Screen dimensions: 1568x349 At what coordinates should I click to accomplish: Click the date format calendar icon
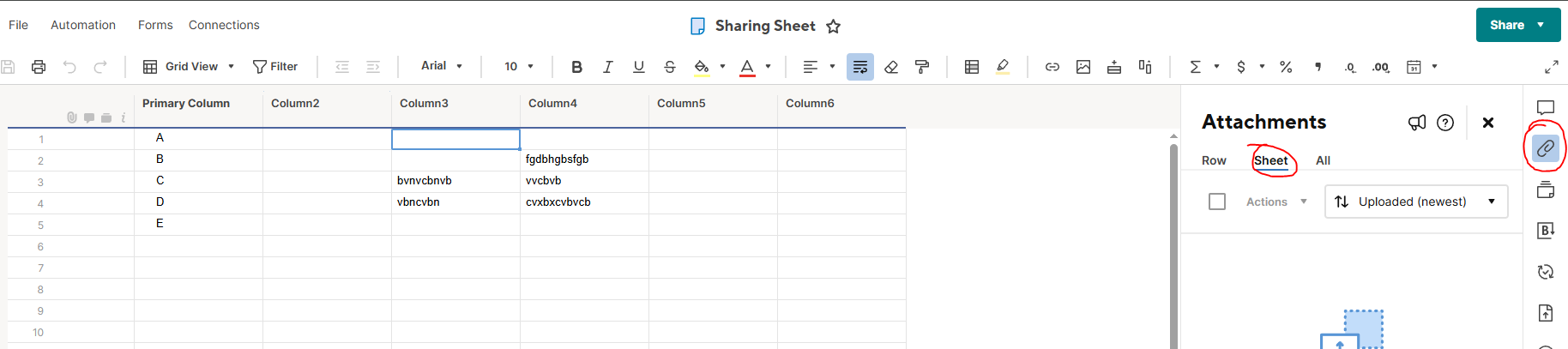pyautogui.click(x=1414, y=67)
